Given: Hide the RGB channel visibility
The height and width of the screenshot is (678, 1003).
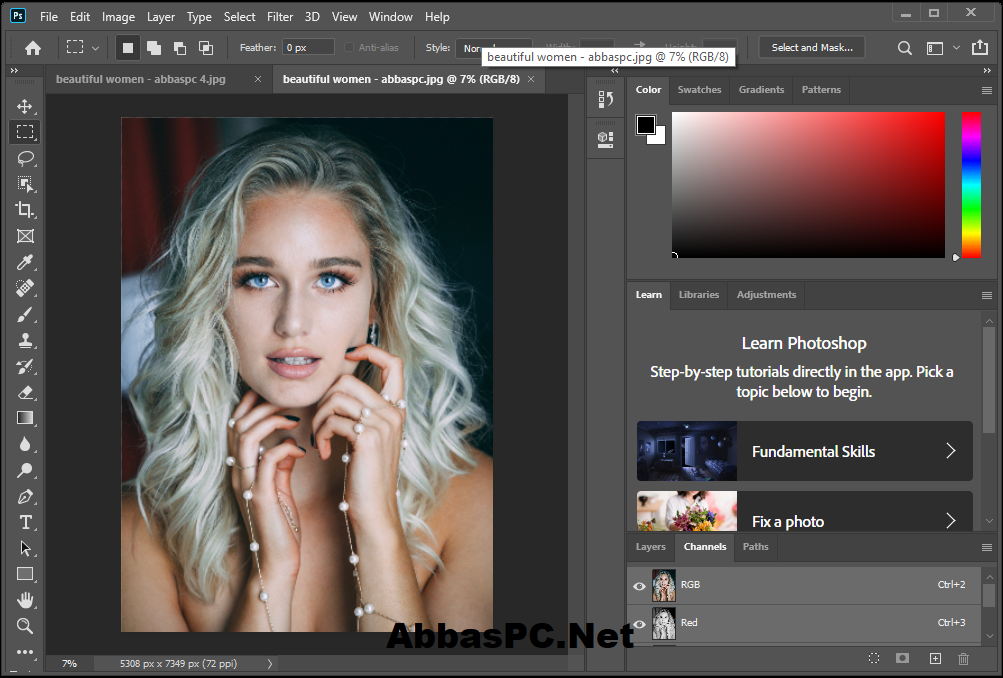Looking at the screenshot, I should (639, 585).
